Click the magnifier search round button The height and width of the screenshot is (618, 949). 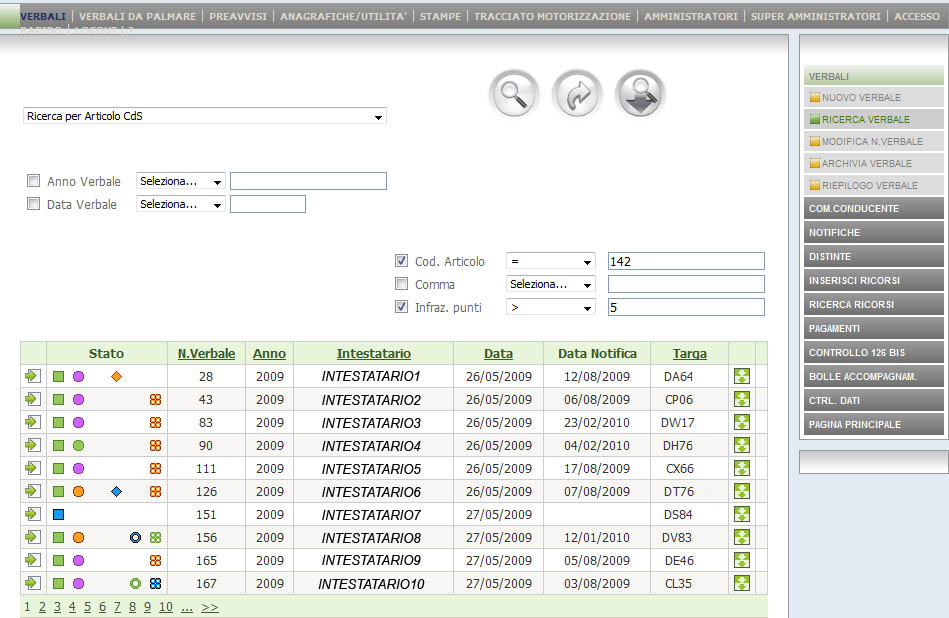click(514, 94)
